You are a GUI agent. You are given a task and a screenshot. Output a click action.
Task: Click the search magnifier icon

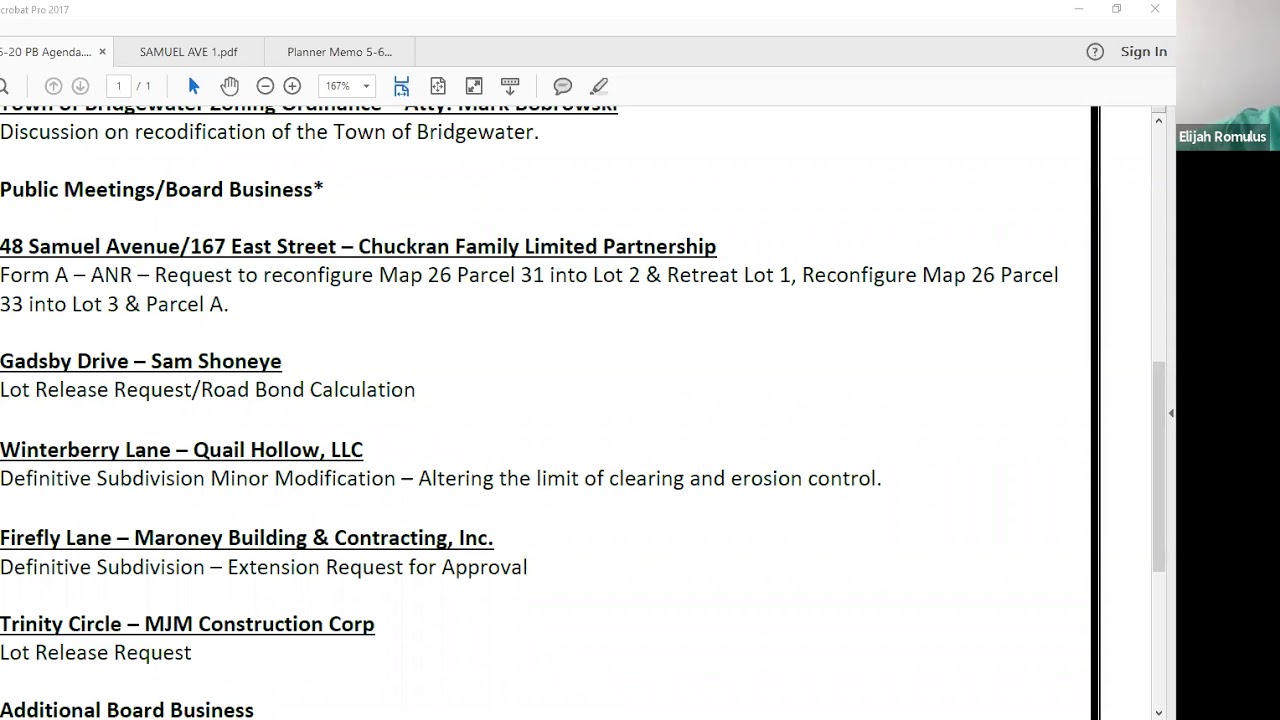3,86
